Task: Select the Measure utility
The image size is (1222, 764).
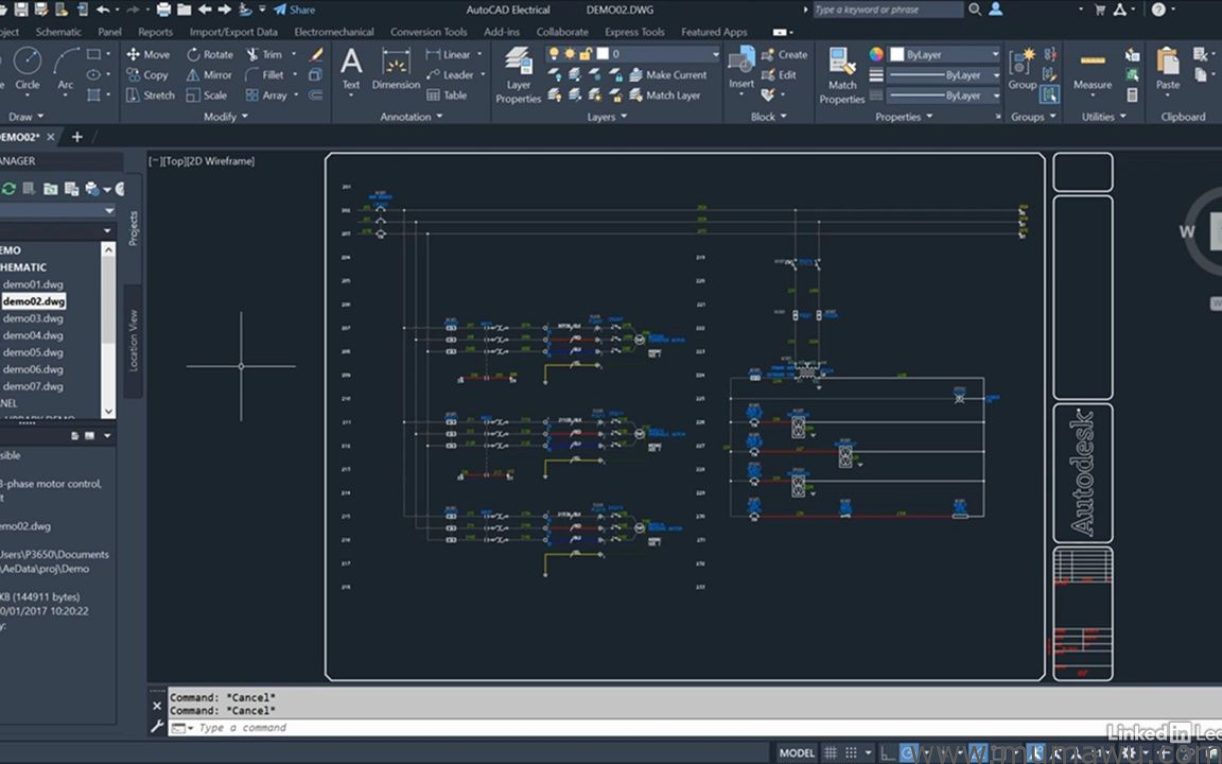Action: (1092, 70)
